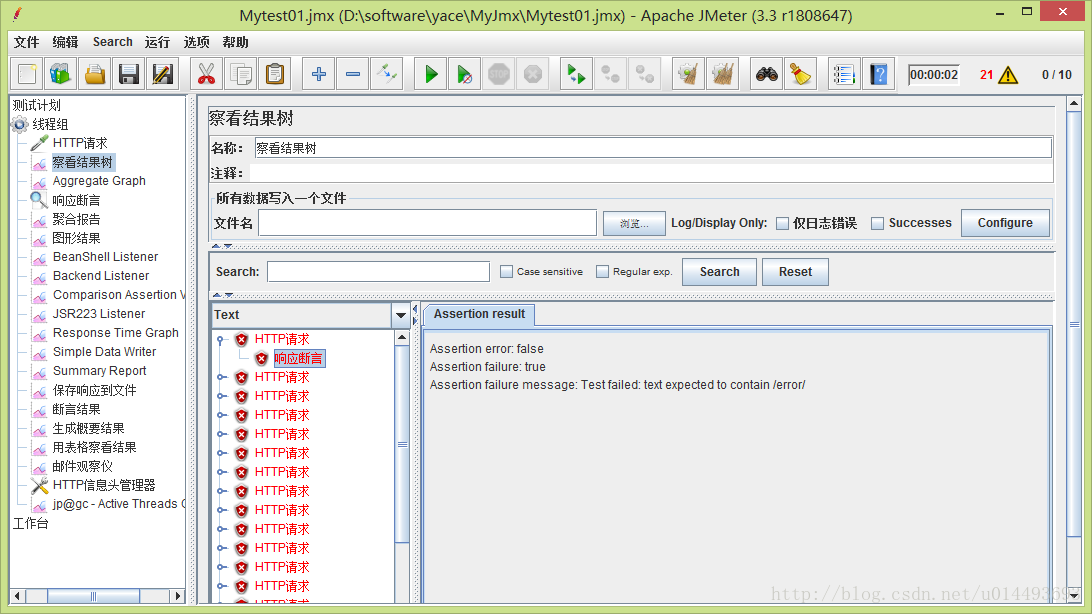
Task: Start the test with green play icon
Action: (x=431, y=74)
